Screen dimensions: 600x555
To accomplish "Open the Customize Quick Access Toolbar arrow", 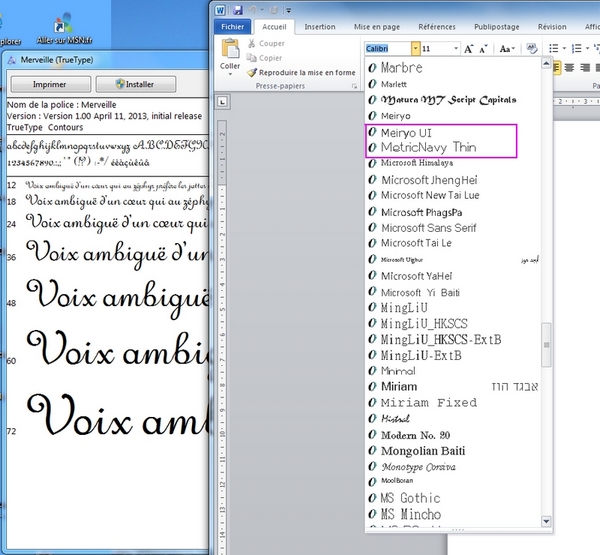I will 289,11.
